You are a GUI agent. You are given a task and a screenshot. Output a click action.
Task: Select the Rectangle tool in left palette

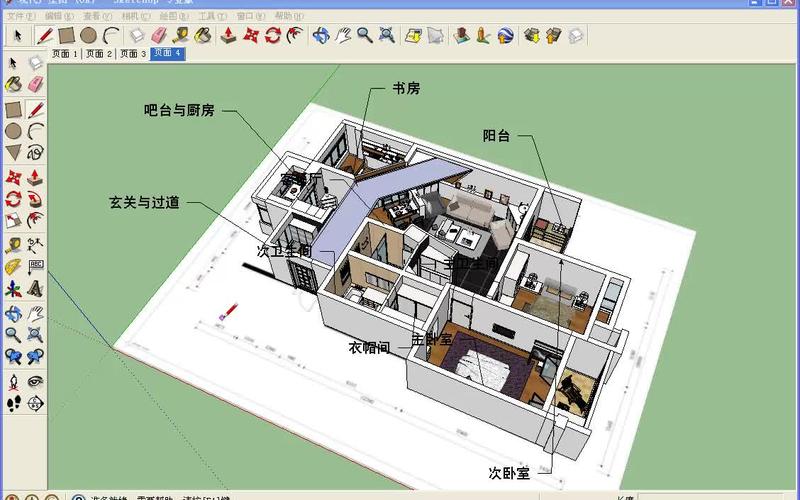(13, 109)
